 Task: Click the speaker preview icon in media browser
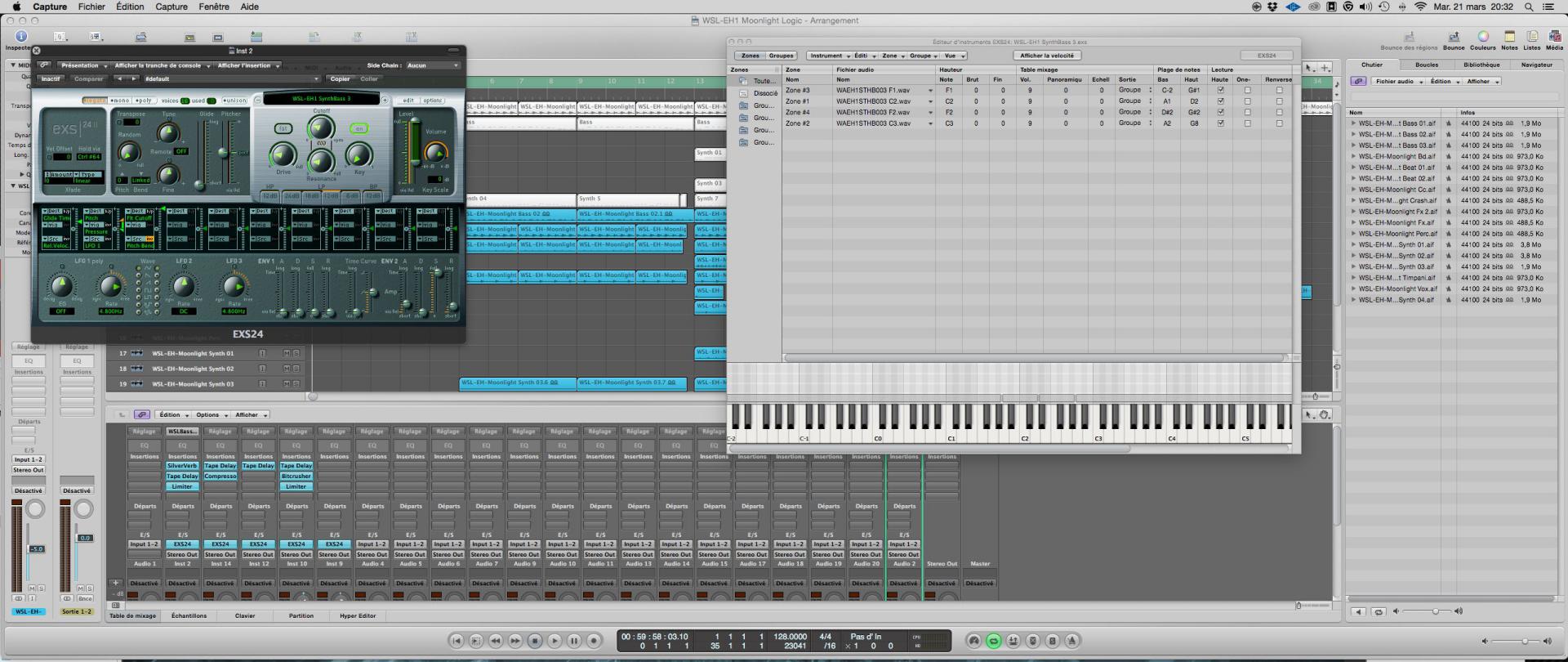[x=1358, y=611]
